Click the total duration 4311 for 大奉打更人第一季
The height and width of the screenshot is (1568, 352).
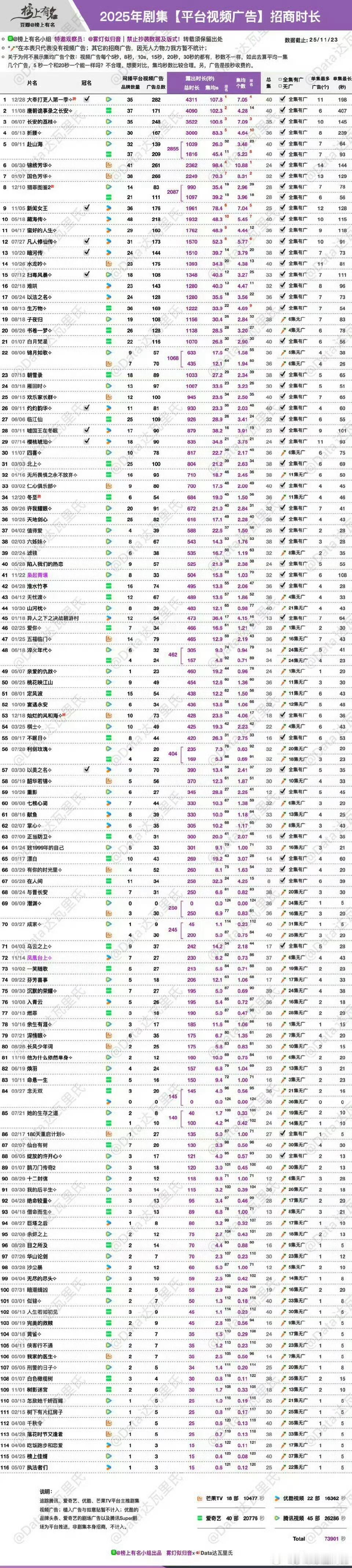191,99
